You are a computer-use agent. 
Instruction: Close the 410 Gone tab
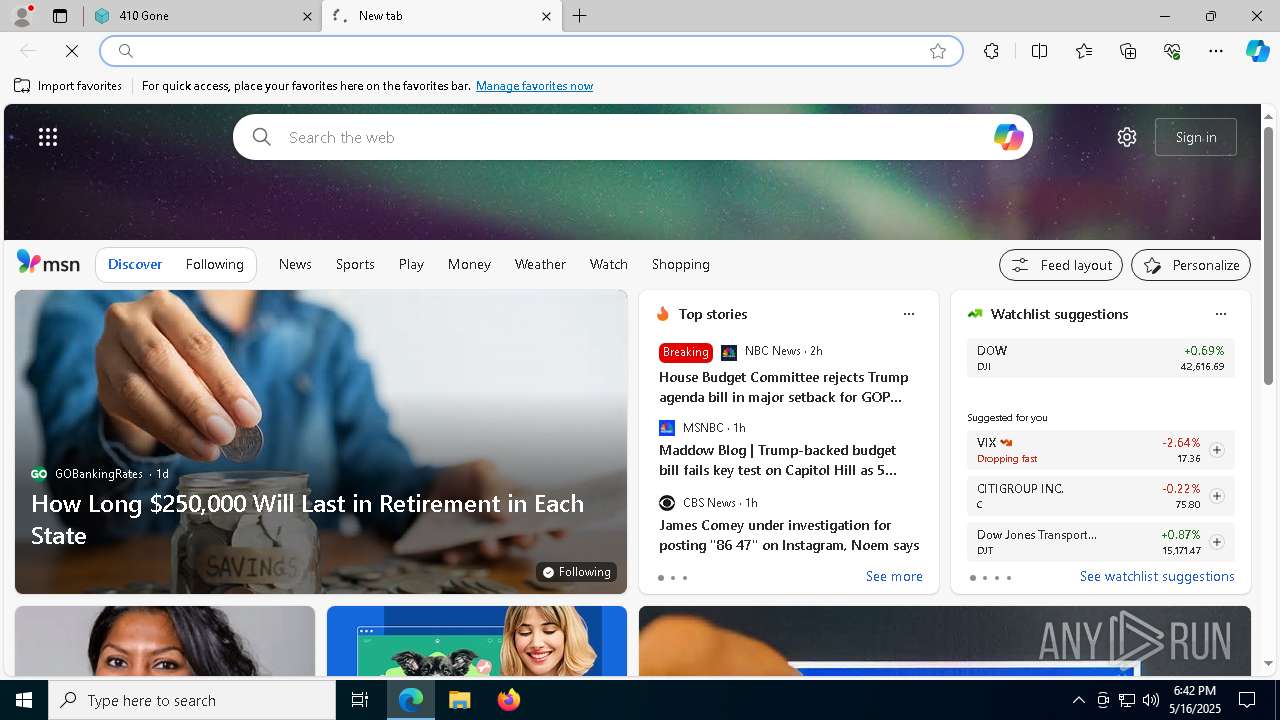[308, 16]
